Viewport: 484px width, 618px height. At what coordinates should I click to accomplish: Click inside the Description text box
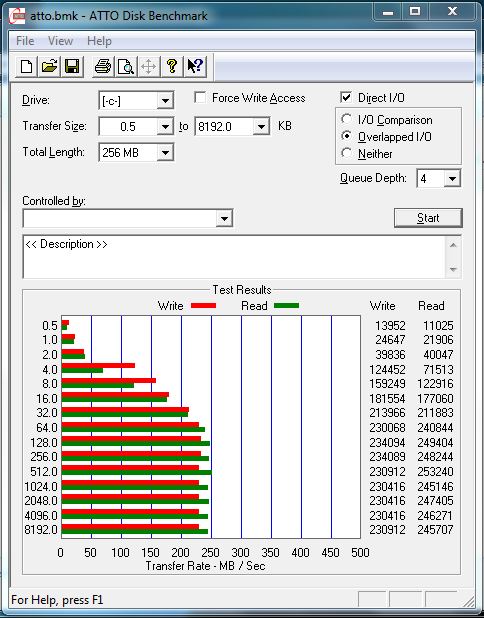tap(235, 257)
